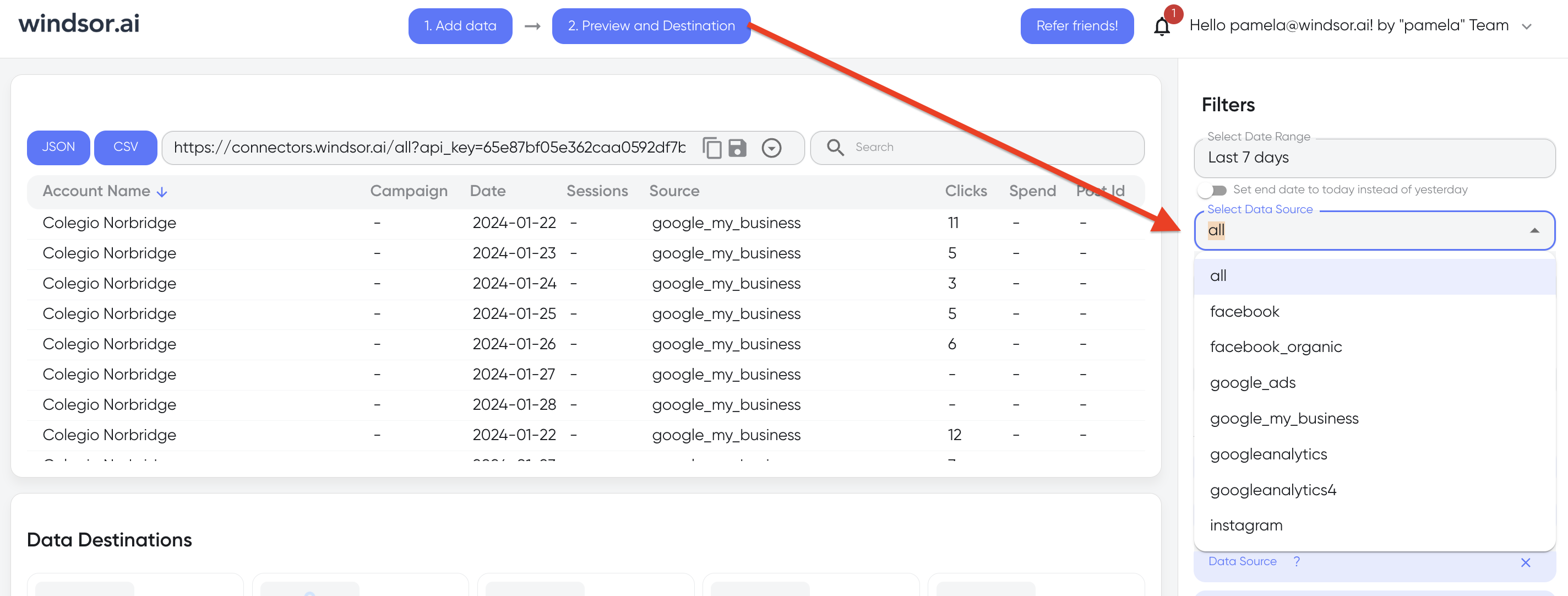Click the Campaign column header

coord(409,191)
